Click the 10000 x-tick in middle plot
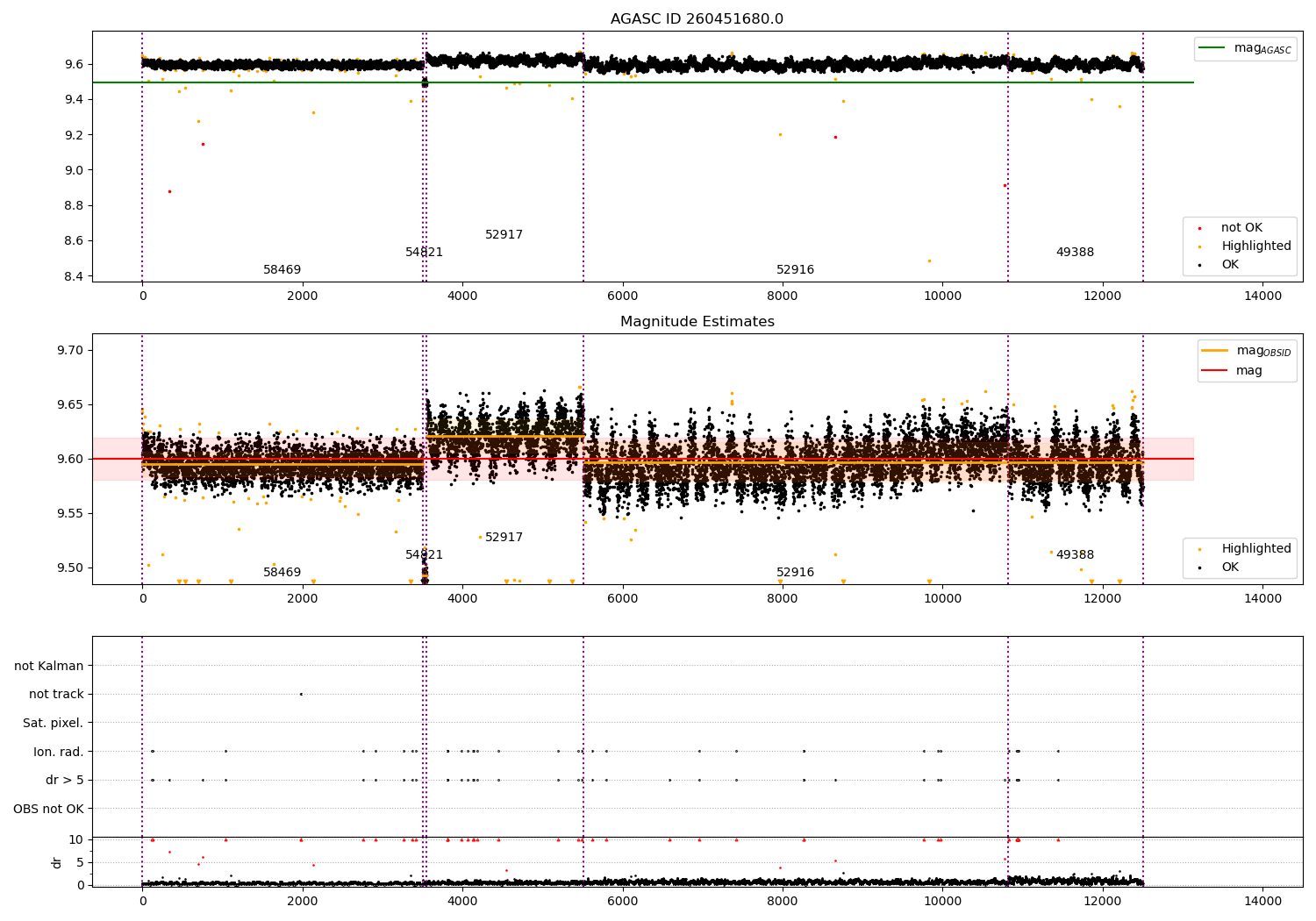Screen dimensions: 1316x921 tap(942, 598)
